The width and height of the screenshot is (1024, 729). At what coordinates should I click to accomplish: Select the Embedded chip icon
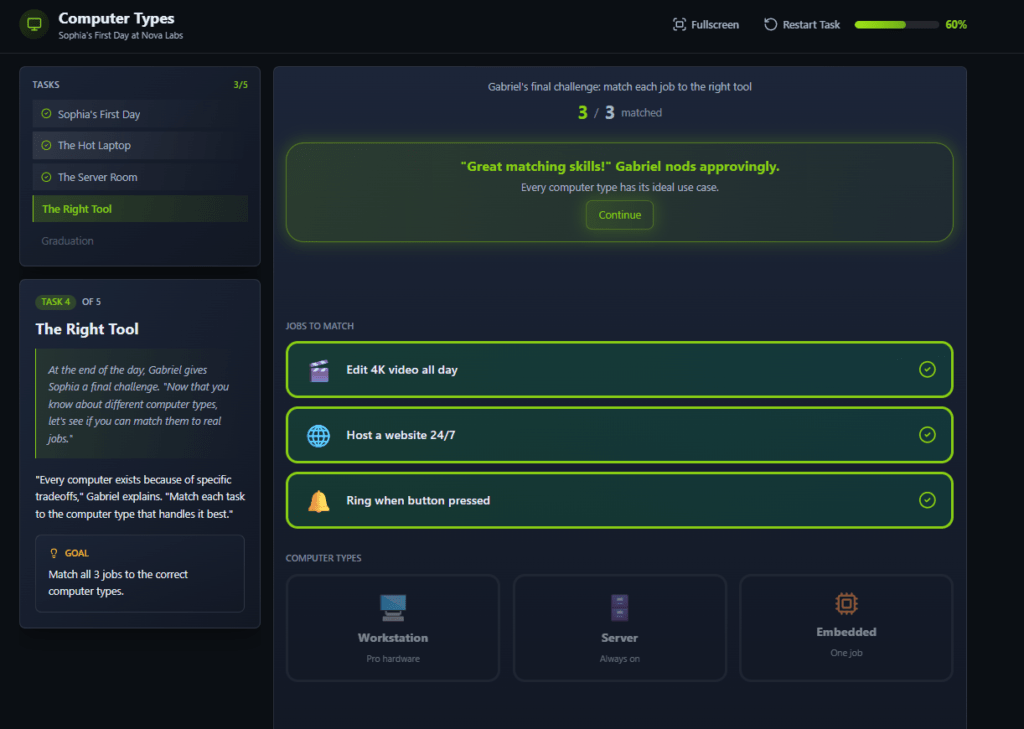coord(846,603)
